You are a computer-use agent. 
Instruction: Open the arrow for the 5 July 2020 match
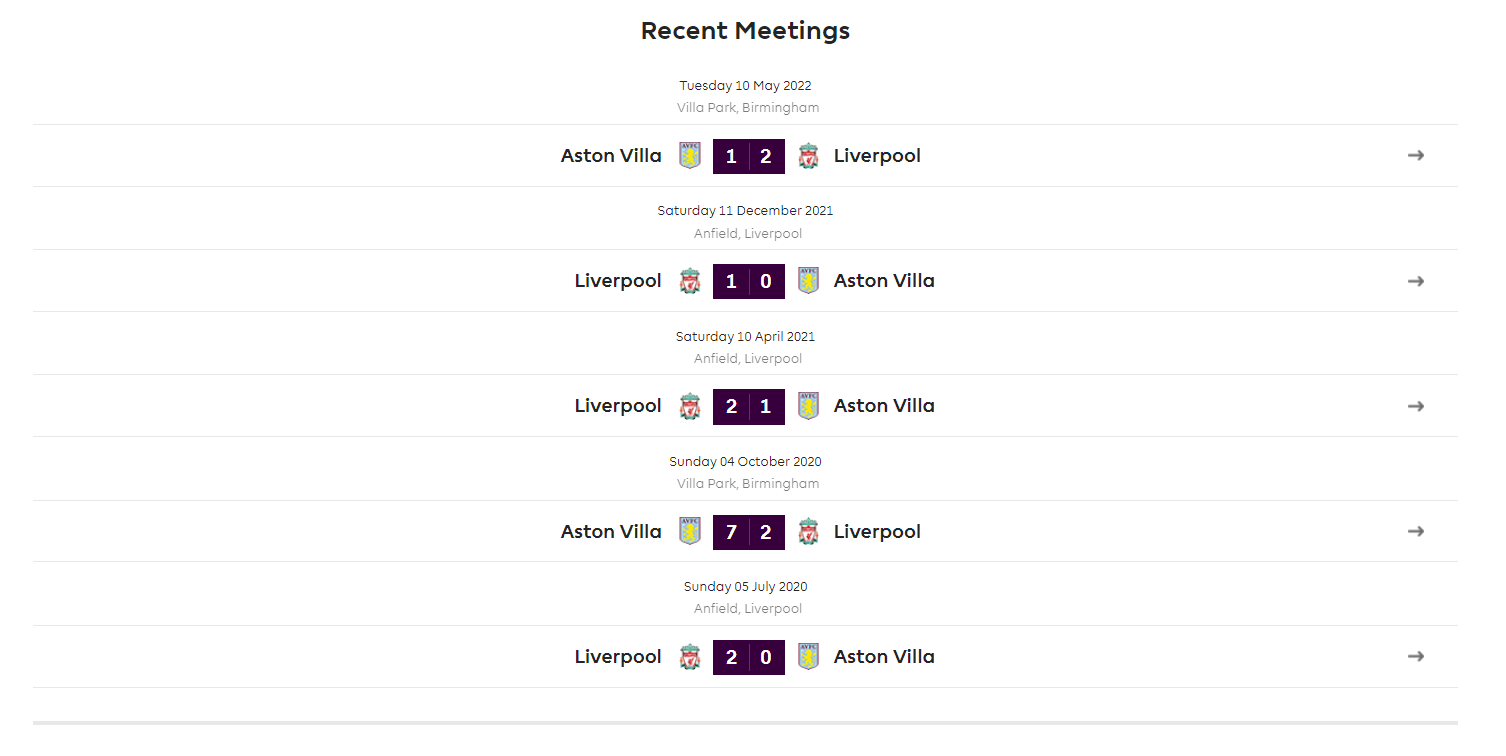[x=1416, y=657]
